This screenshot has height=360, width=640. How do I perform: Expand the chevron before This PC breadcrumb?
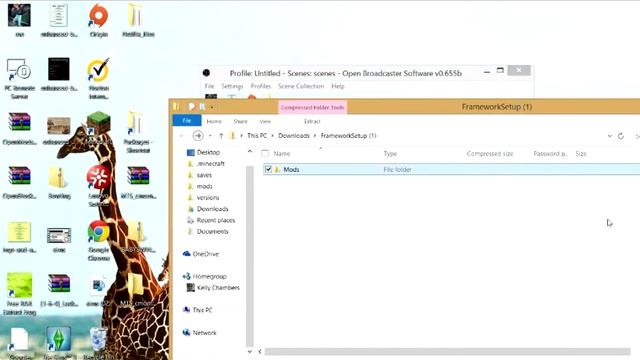242,136
